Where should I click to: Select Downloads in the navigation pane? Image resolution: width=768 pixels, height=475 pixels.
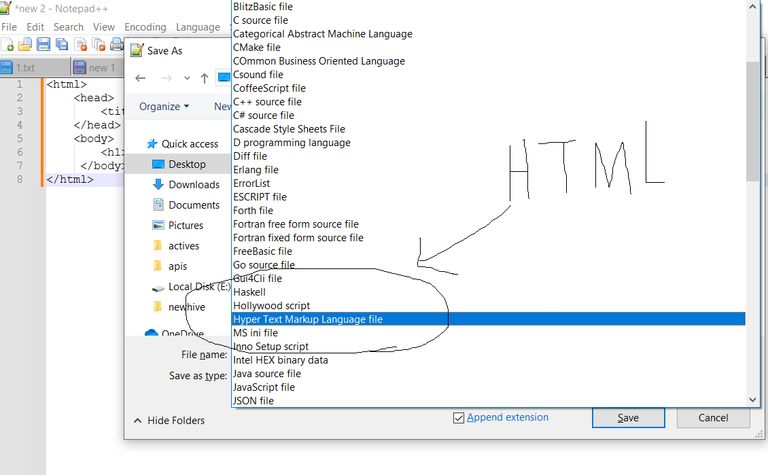(x=186, y=185)
